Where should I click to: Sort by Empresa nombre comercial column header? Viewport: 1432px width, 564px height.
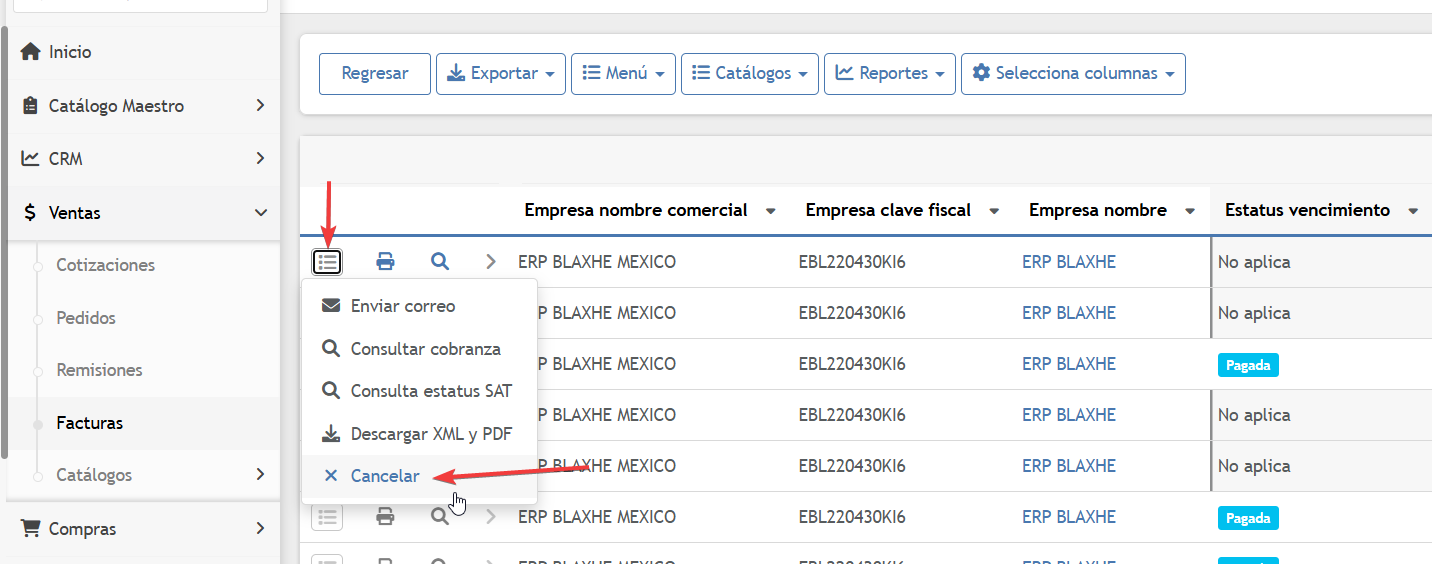point(636,210)
